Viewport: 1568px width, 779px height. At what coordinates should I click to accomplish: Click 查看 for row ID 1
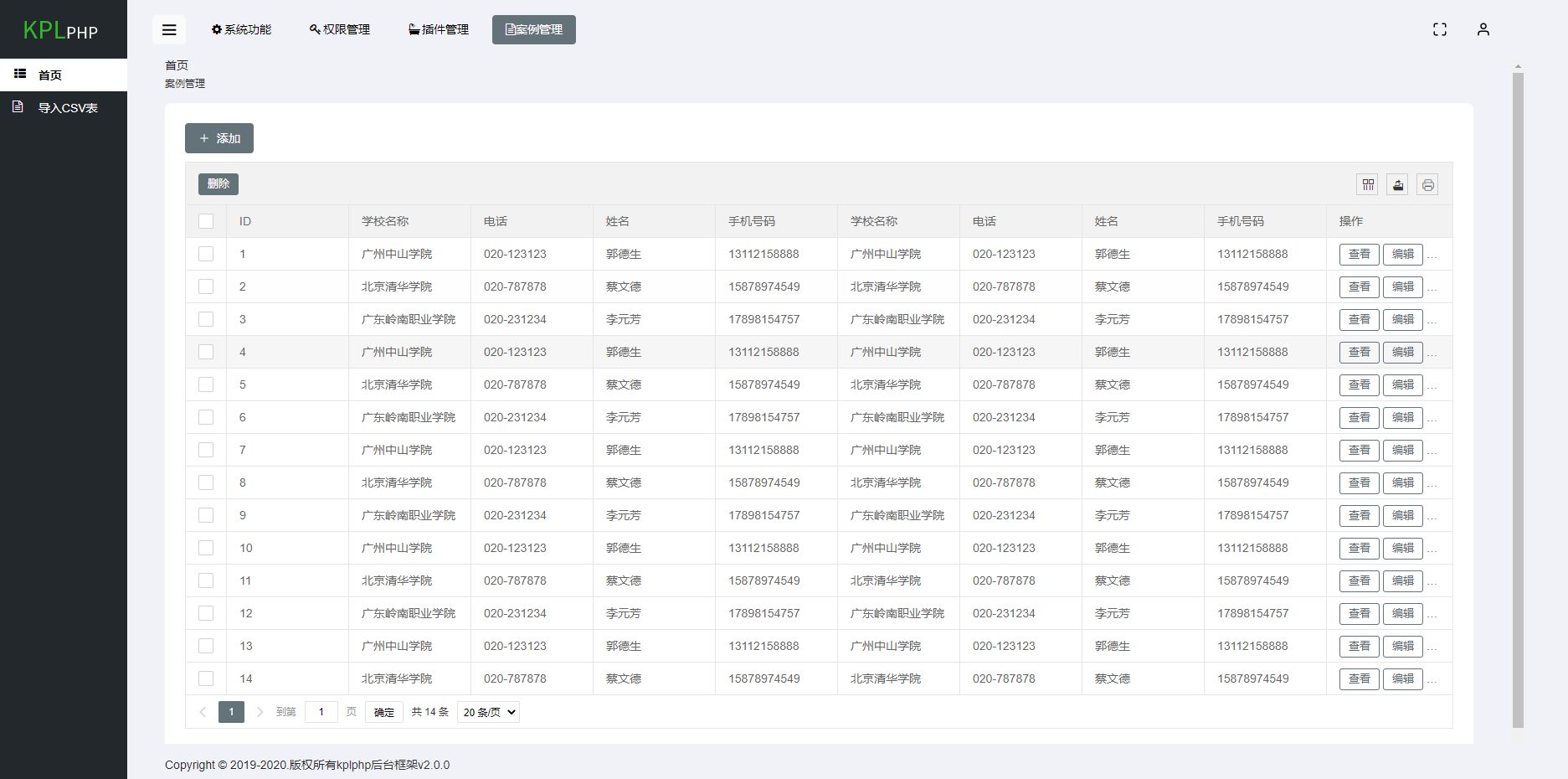[x=1360, y=254]
